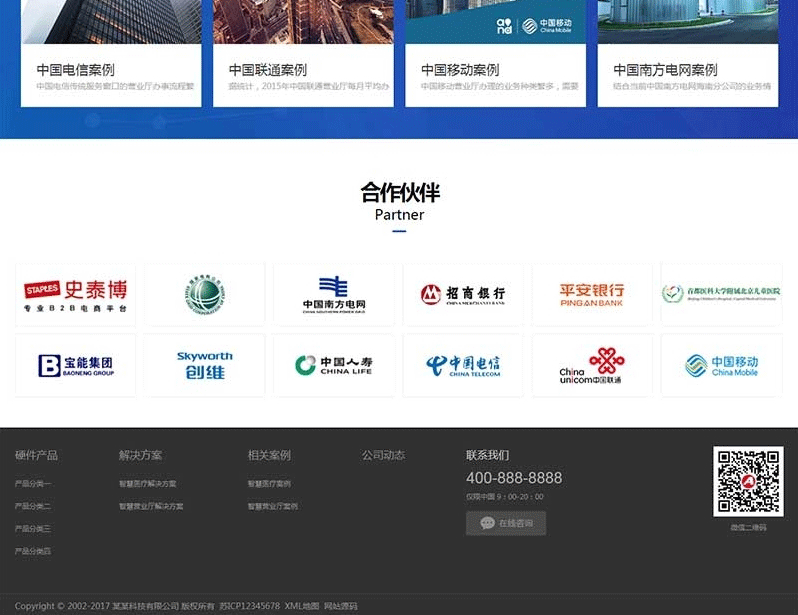Click the 宝能集团 Baoneng Group logo
The image size is (798, 615).
coord(75,365)
